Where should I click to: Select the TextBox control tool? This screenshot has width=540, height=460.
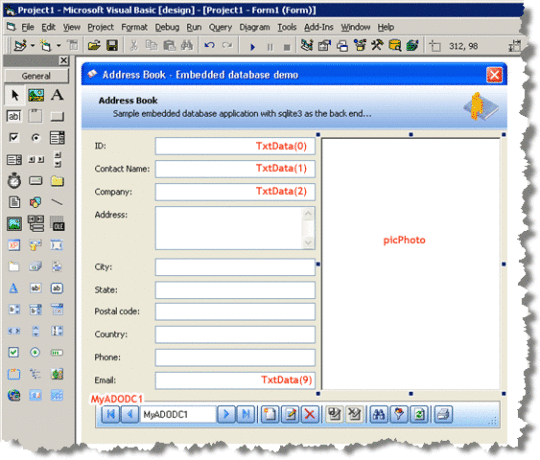[x=14, y=116]
